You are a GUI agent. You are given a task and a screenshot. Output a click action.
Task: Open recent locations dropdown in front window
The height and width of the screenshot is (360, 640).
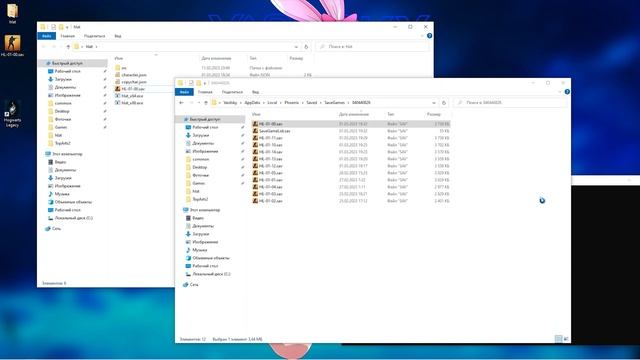[199, 103]
